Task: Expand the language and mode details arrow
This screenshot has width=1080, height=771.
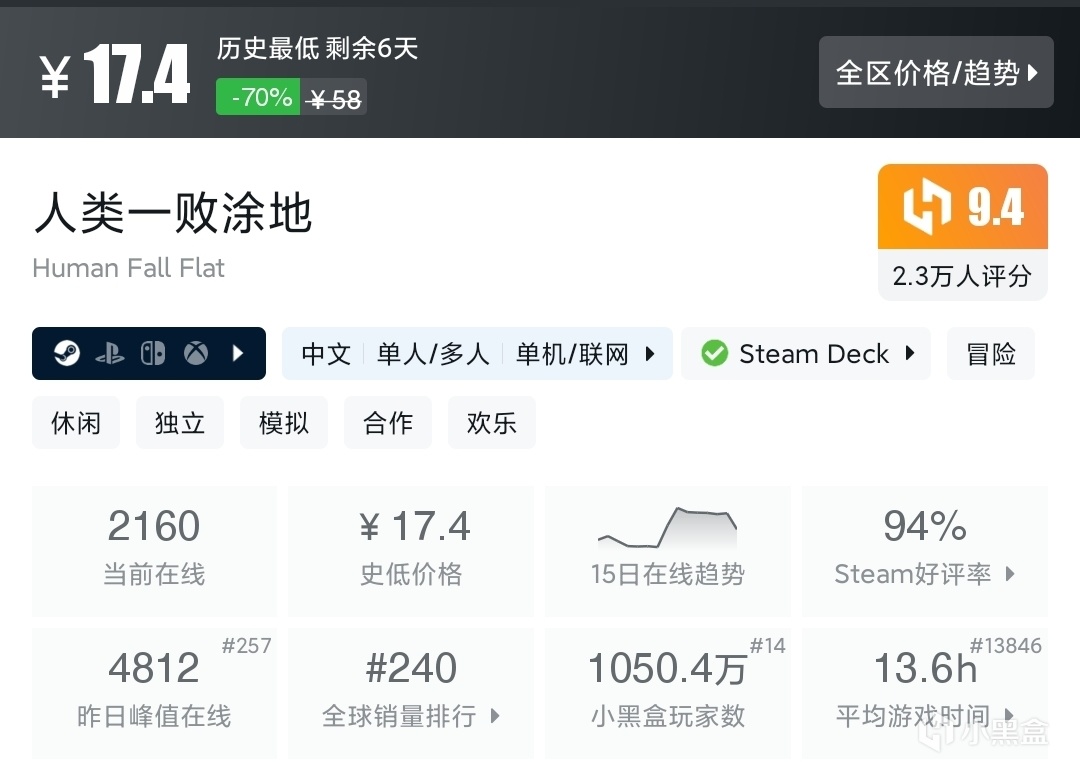Action: tap(650, 353)
